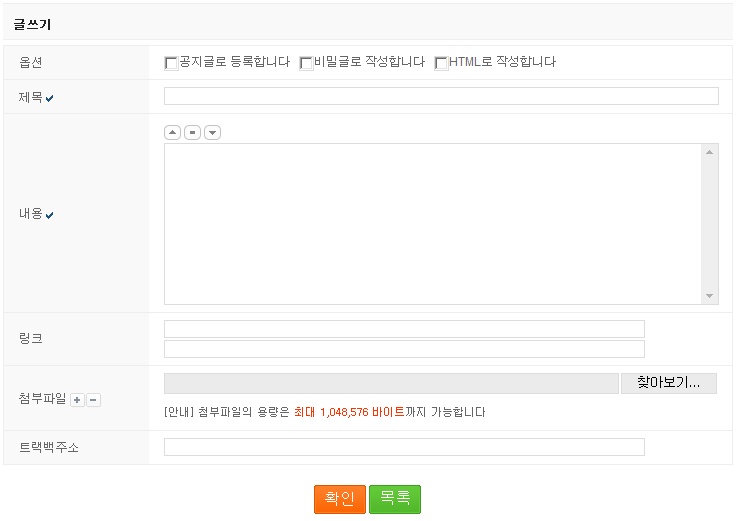Viewport: 736px width, 521px height.
Task: Click the content scrollbar down arrow
Action: [710, 296]
